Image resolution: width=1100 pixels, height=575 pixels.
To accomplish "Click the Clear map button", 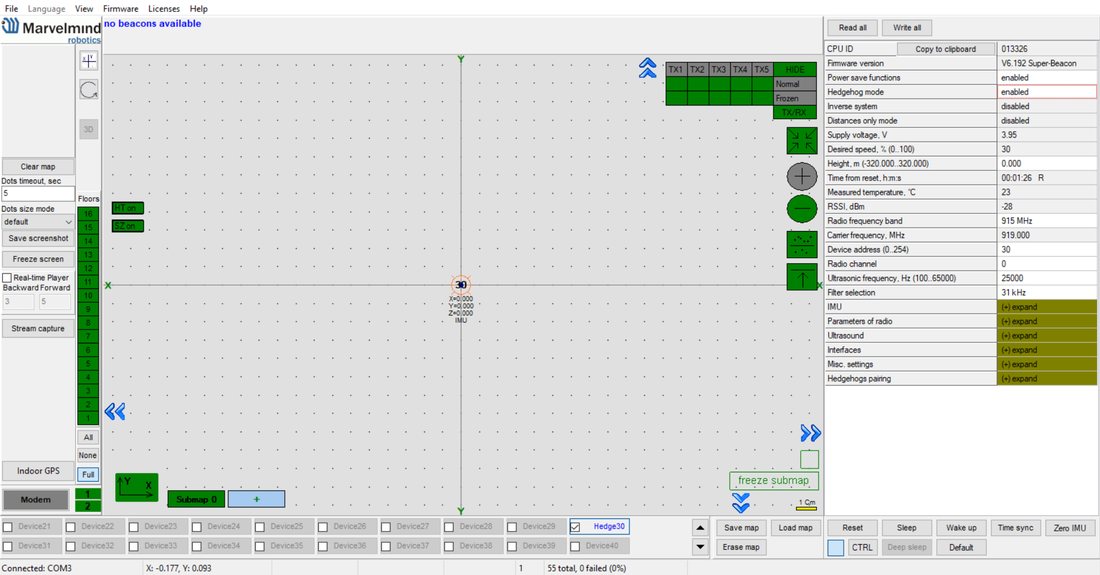I will click(38, 167).
